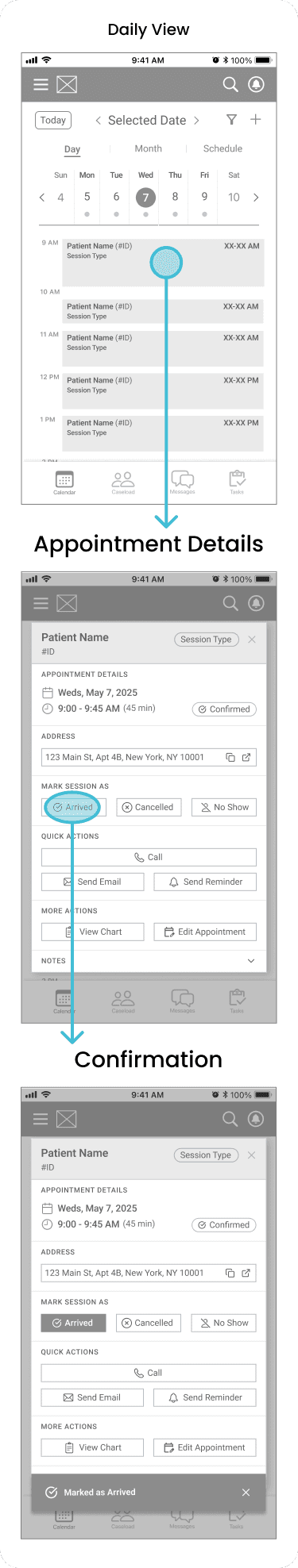This screenshot has width=298, height=1568.
Task: Open Tasks in Daily View bottom navigation
Action: [237, 482]
